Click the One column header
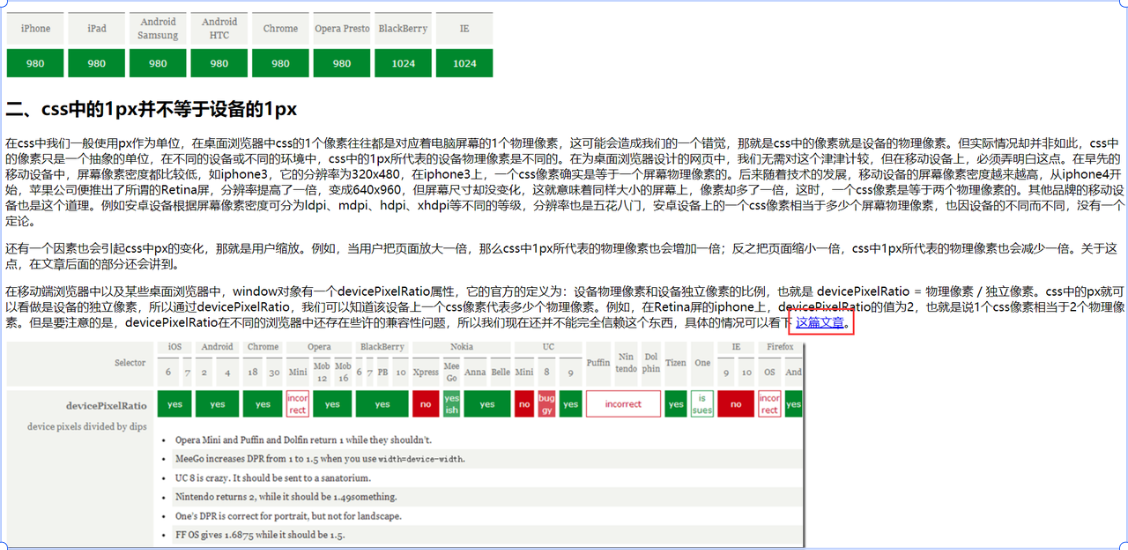 [702, 363]
